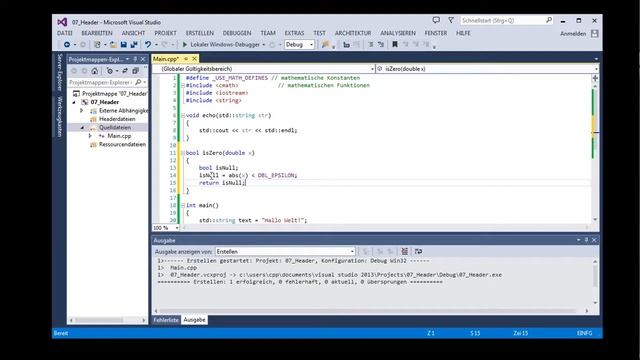
Task: Toggle a bookmark with the toolbar bookmark icon
Action: [395, 44]
